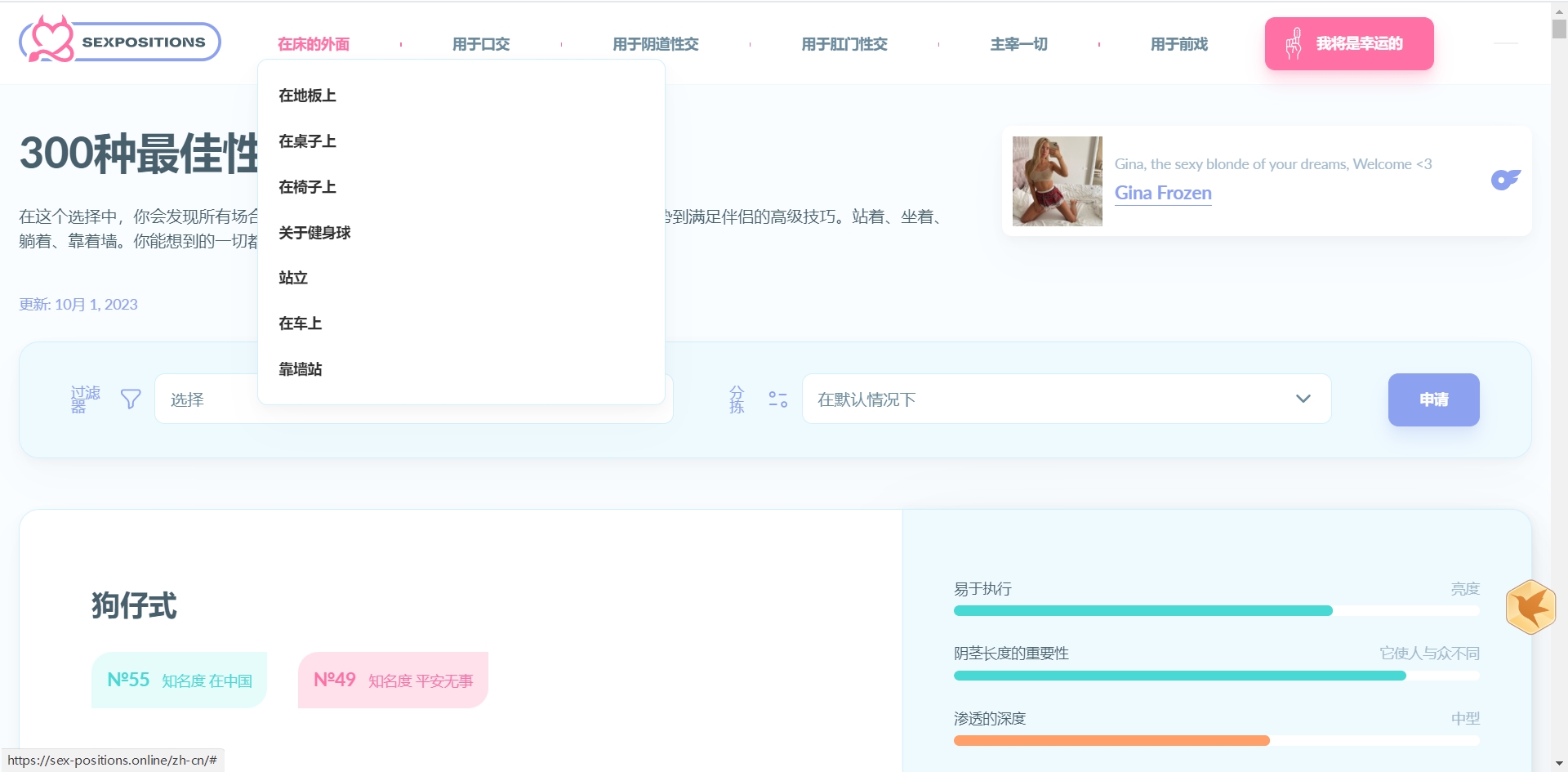This screenshot has width=1568, height=772.
Task: Choose 在椅子上 in the dropdown menu
Action: click(307, 187)
